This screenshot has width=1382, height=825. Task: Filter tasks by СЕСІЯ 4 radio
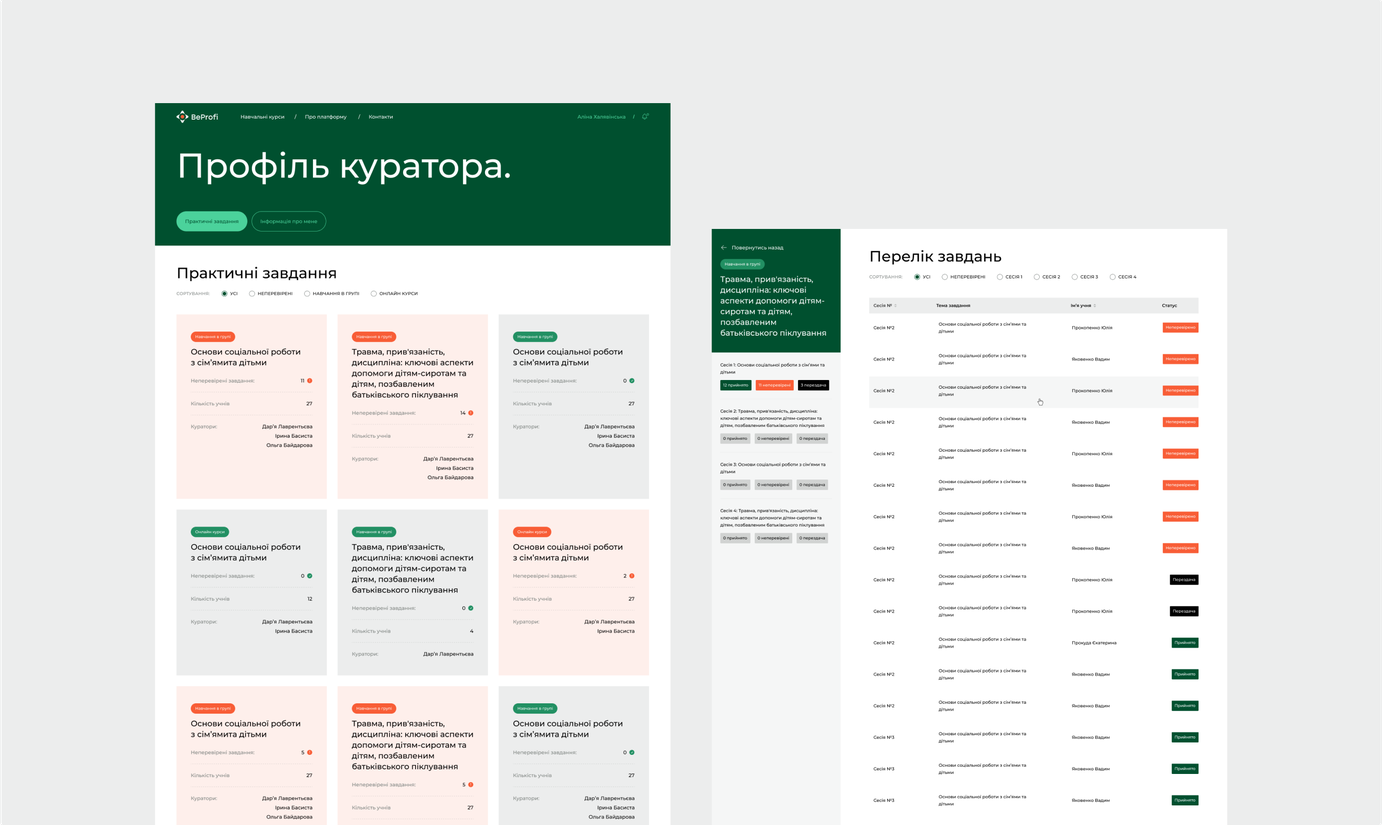1113,277
